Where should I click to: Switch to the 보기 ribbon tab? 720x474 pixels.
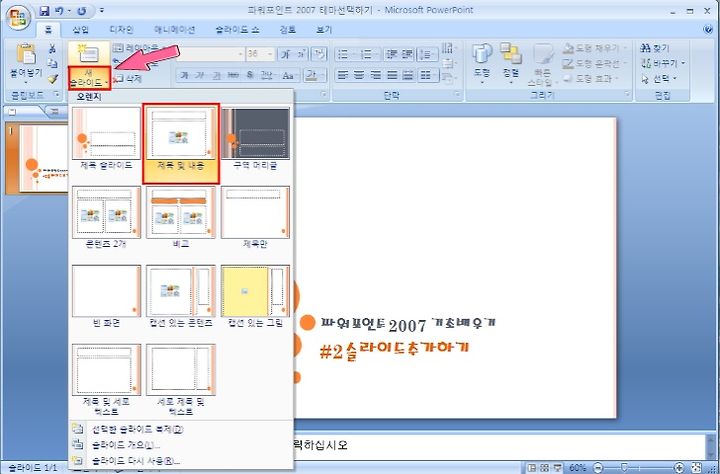click(x=324, y=30)
